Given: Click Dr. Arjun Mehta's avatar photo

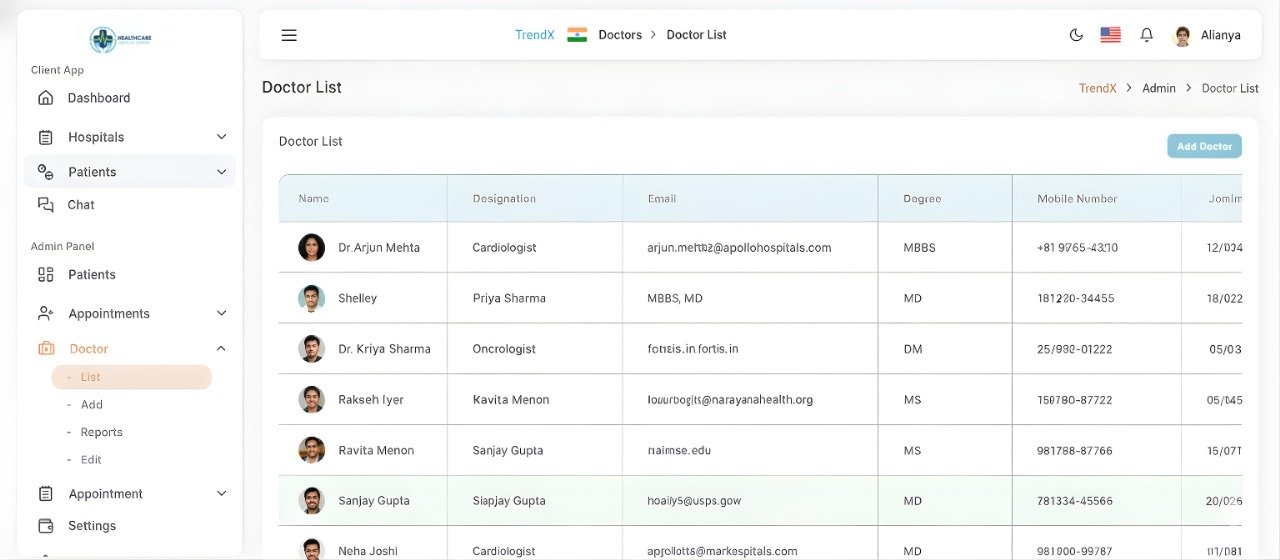Looking at the screenshot, I should point(312,247).
